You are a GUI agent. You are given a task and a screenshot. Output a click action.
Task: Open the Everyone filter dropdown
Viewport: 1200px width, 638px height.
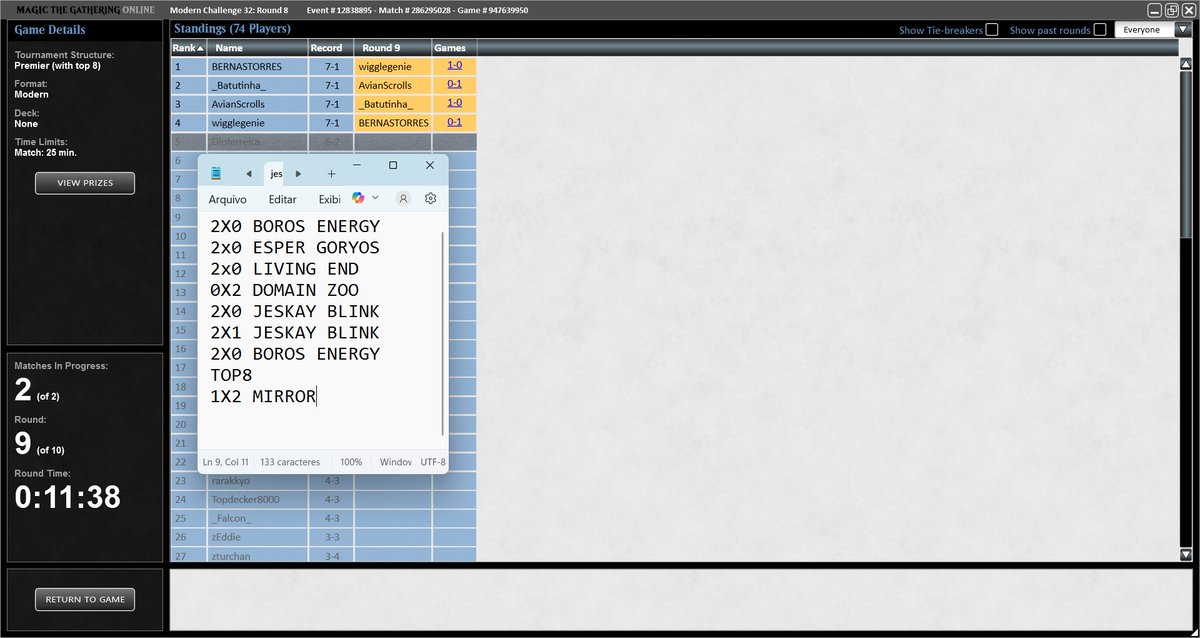pyautogui.click(x=1152, y=30)
